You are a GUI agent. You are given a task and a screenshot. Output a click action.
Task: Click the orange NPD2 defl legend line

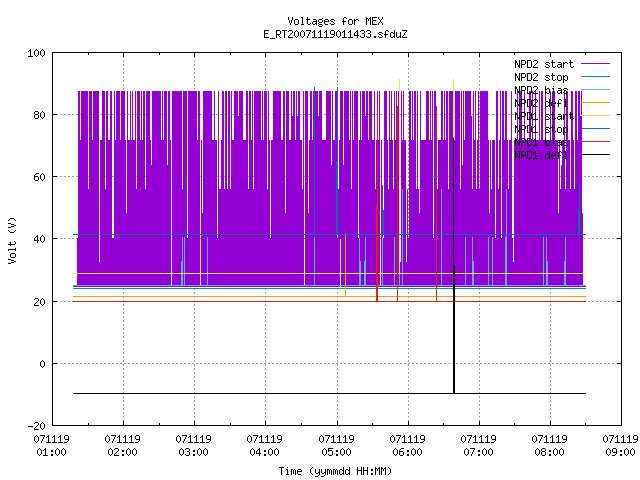(x=596, y=102)
